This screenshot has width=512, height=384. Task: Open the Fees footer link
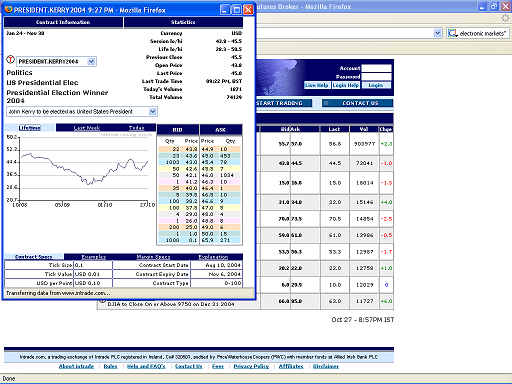pyautogui.click(x=218, y=366)
